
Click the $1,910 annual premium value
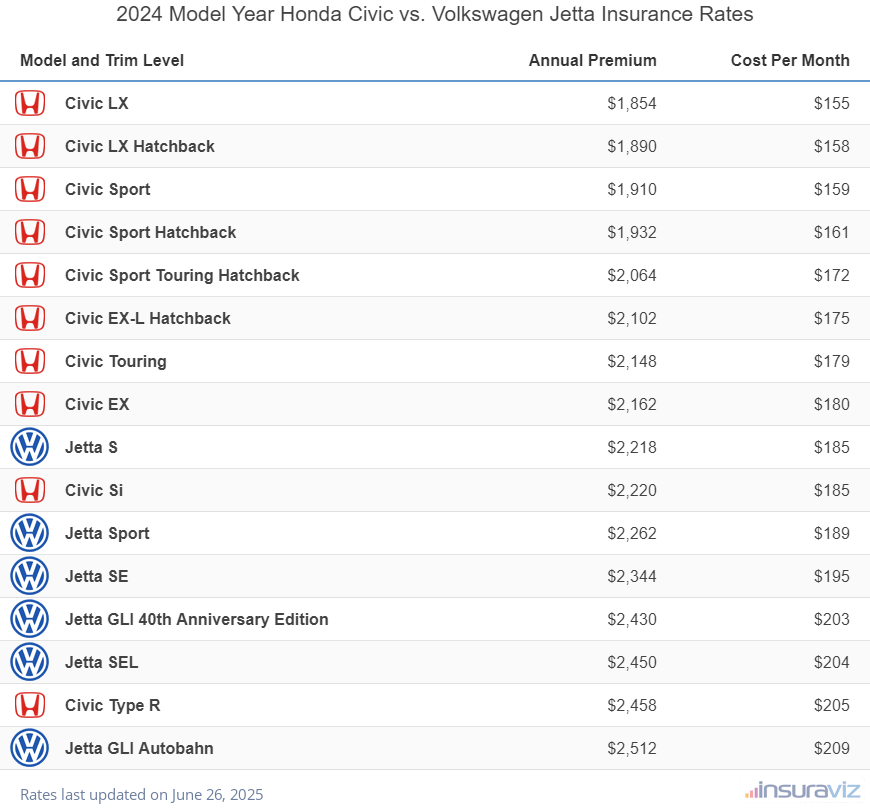tap(632, 189)
